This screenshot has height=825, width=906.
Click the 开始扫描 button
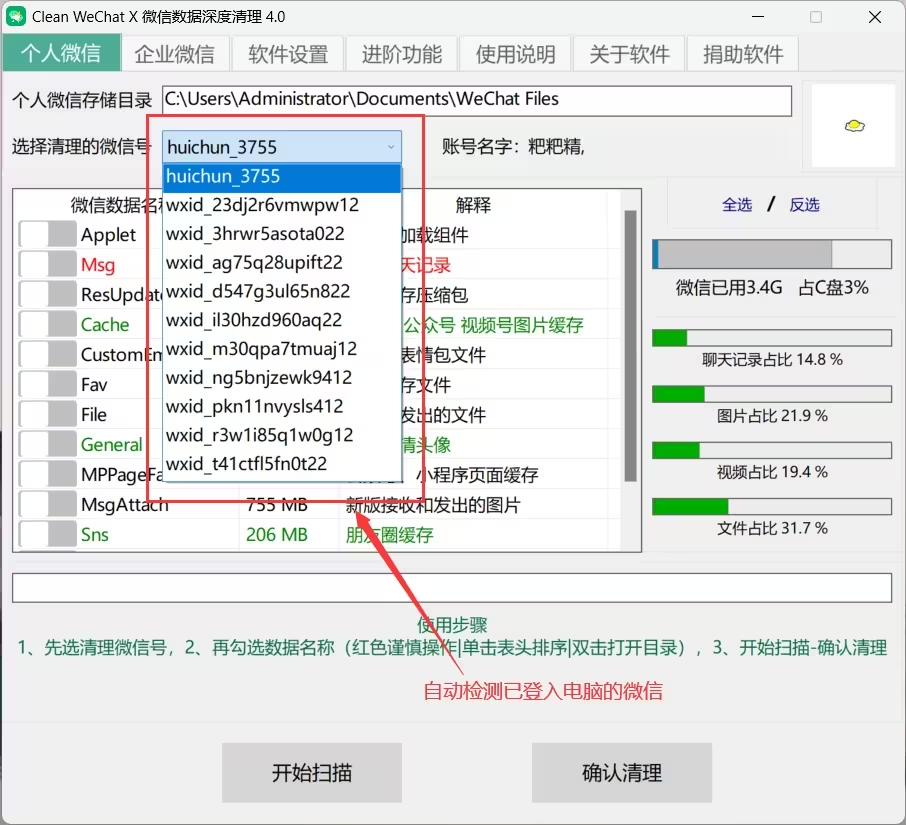pos(312,773)
